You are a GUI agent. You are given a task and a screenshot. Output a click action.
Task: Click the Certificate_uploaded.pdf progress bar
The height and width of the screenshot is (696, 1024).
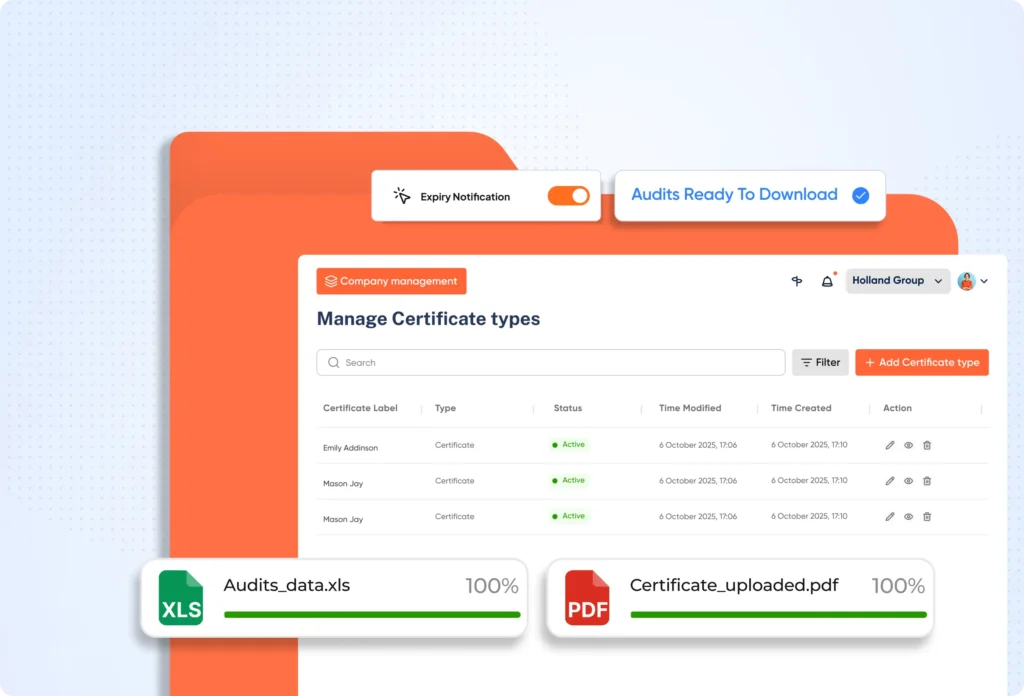pyautogui.click(x=778, y=614)
